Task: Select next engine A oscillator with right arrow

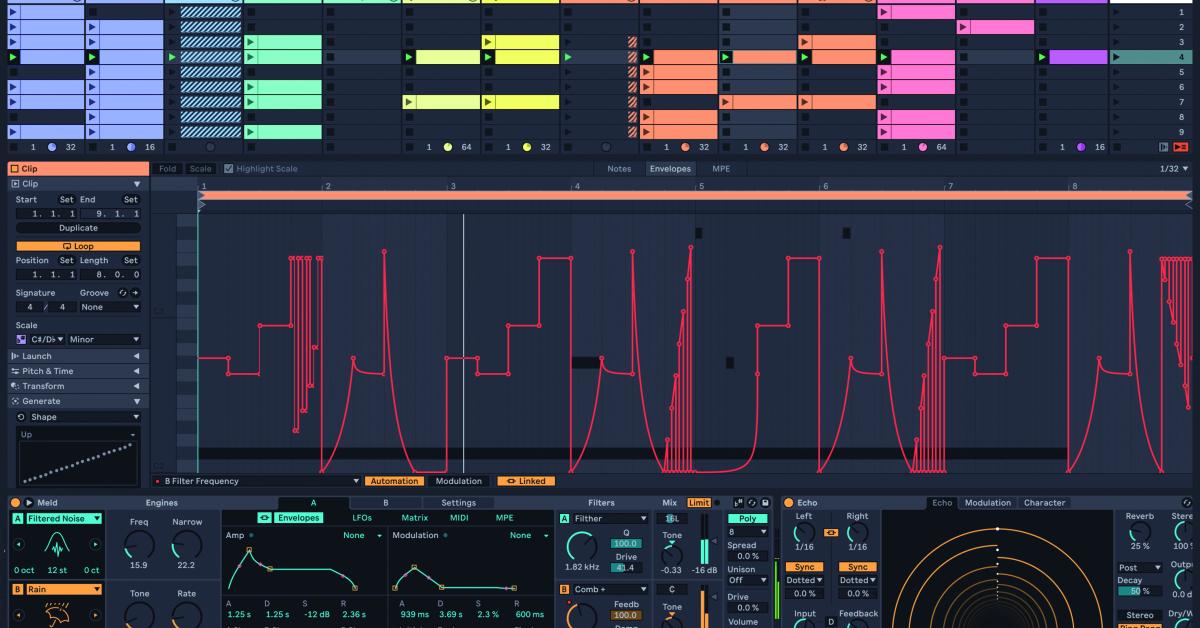Action: point(95,545)
